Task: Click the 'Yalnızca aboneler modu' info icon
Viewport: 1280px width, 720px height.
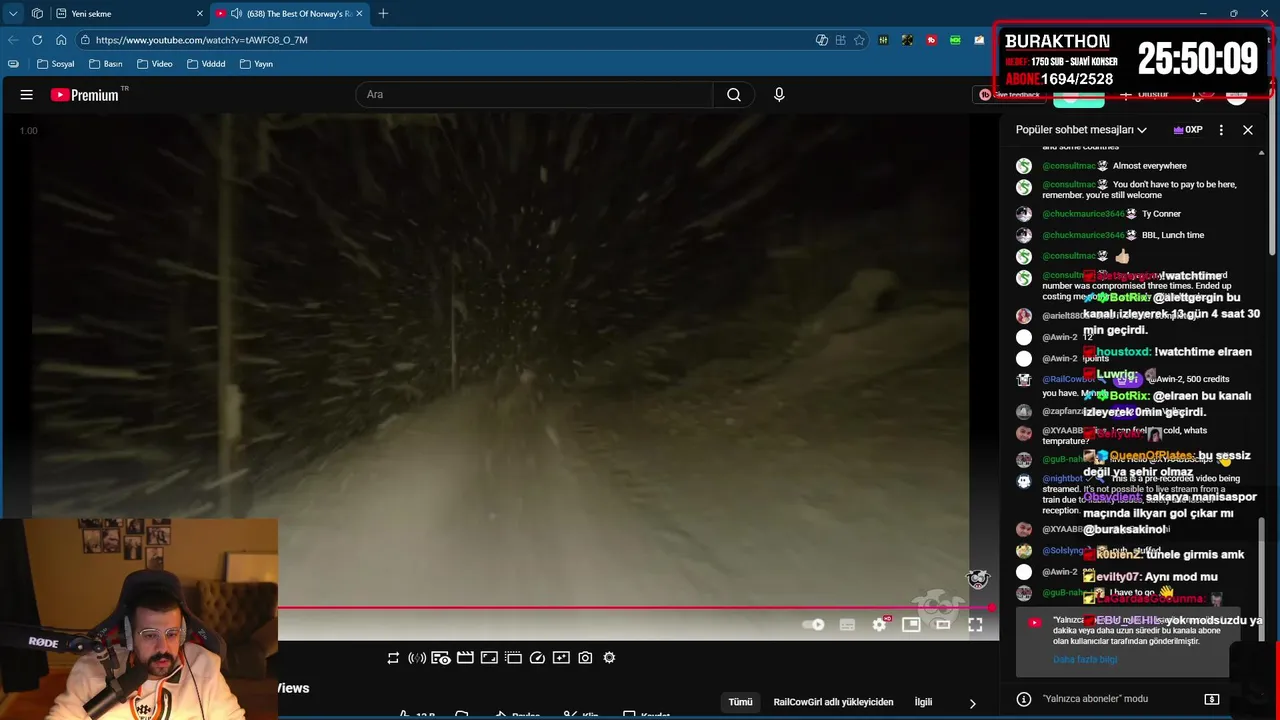Action: (1023, 699)
